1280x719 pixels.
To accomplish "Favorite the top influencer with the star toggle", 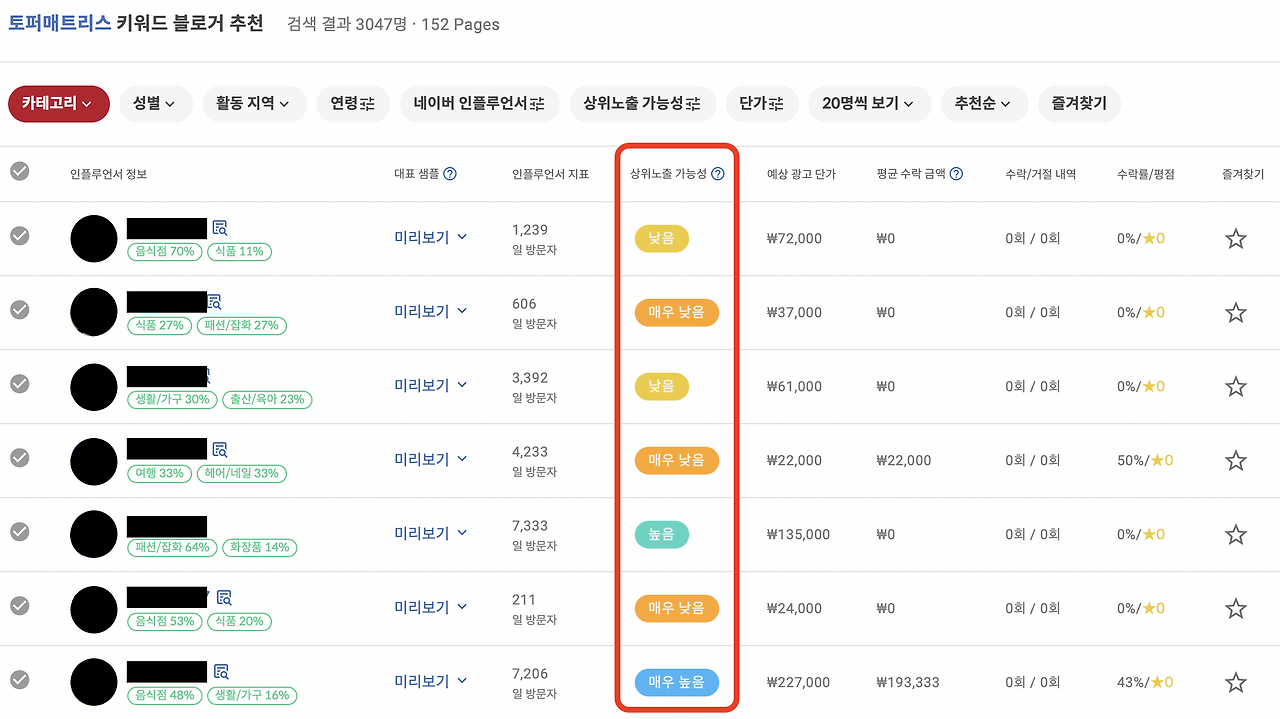I will coord(1235,238).
